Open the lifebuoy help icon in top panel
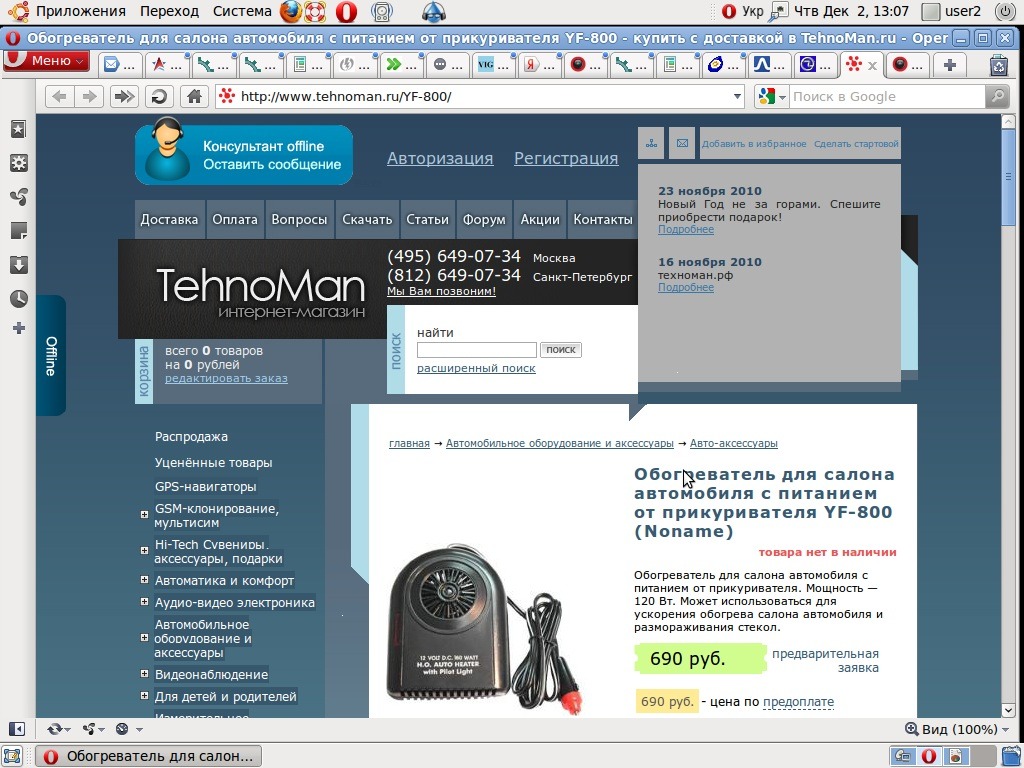The width and height of the screenshot is (1024, 768). pyautogui.click(x=316, y=11)
